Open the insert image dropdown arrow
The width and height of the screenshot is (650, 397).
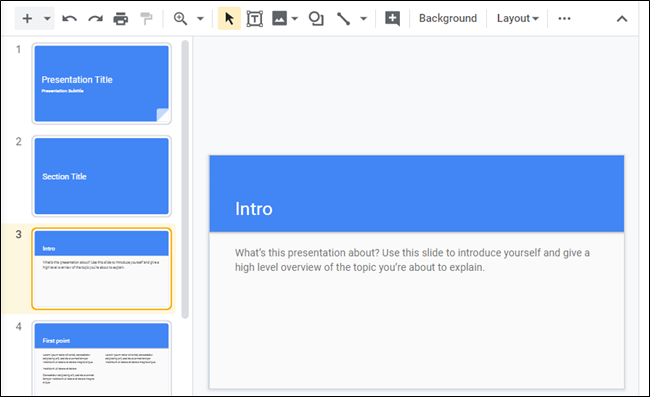tap(295, 19)
